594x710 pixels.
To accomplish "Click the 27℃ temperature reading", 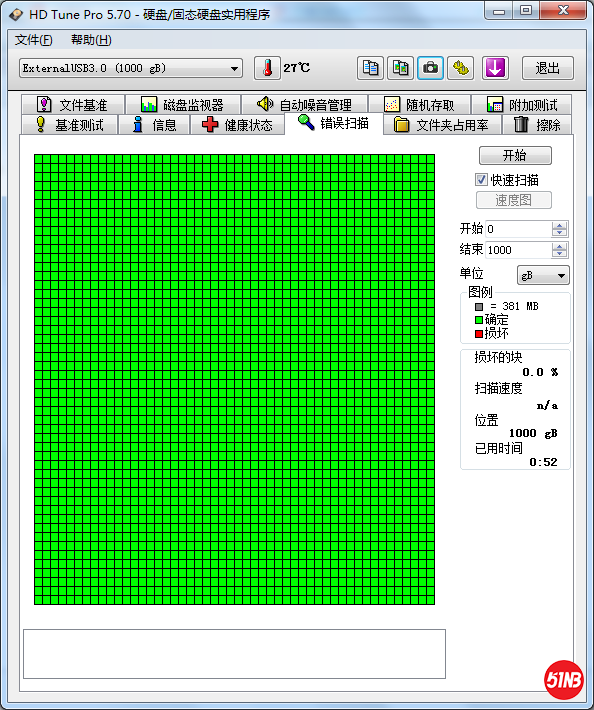I will [297, 68].
